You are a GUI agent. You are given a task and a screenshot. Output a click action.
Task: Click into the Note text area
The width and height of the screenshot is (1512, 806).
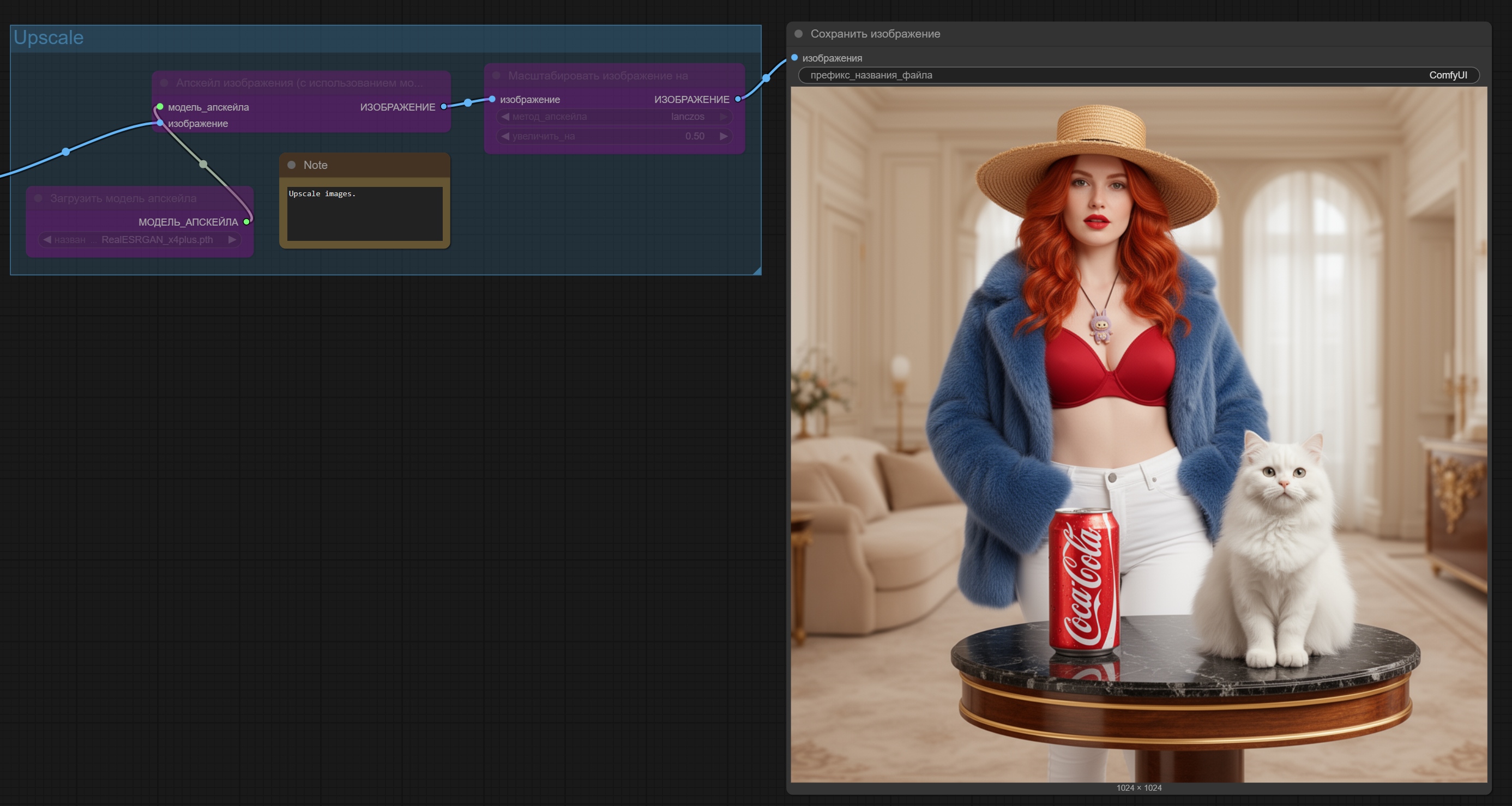click(364, 214)
